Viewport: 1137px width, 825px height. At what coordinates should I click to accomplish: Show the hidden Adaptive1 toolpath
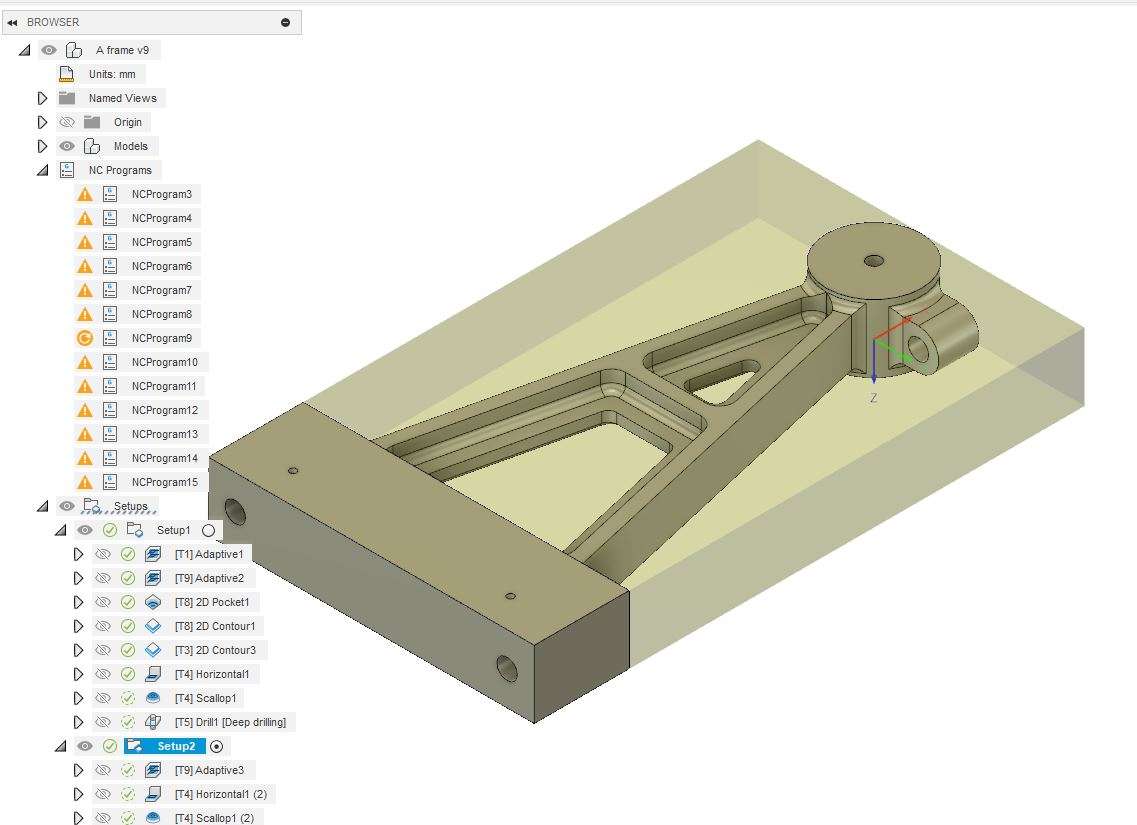click(103, 554)
